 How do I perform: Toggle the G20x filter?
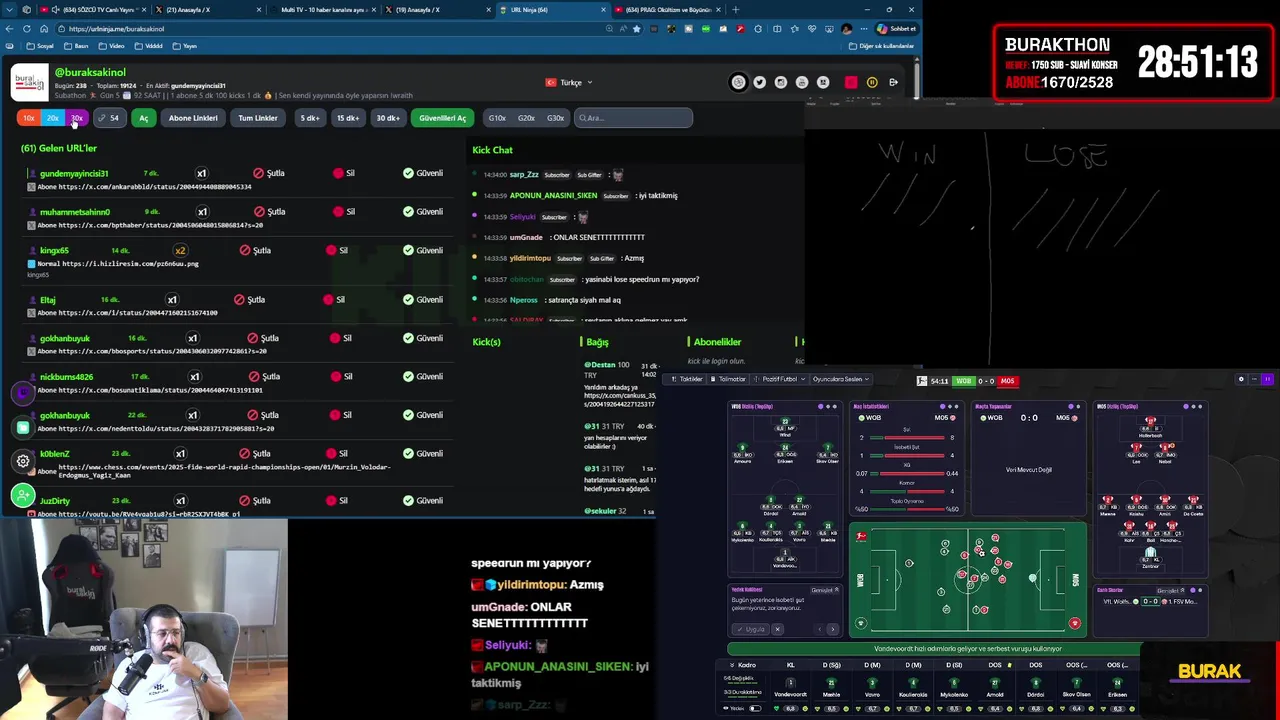click(x=526, y=118)
